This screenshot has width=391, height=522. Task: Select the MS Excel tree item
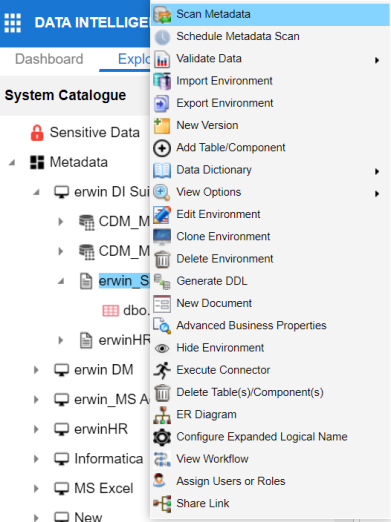coord(104,488)
